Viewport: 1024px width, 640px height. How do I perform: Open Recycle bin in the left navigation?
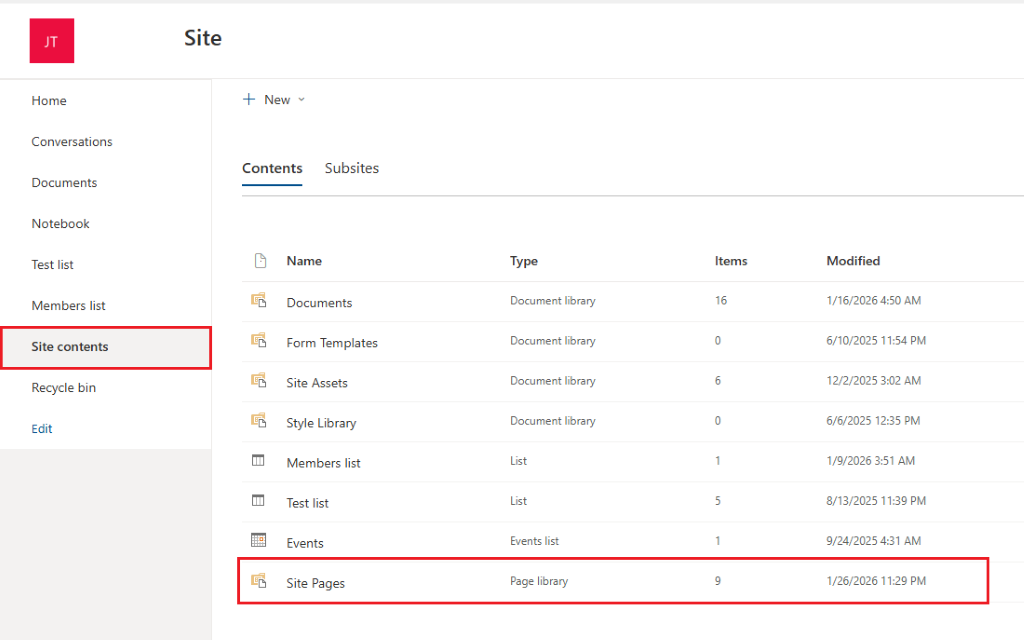(63, 388)
